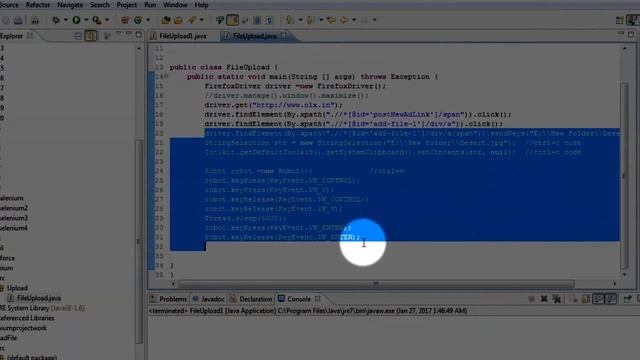
Task: Click the green Run button
Action: click(76, 20)
